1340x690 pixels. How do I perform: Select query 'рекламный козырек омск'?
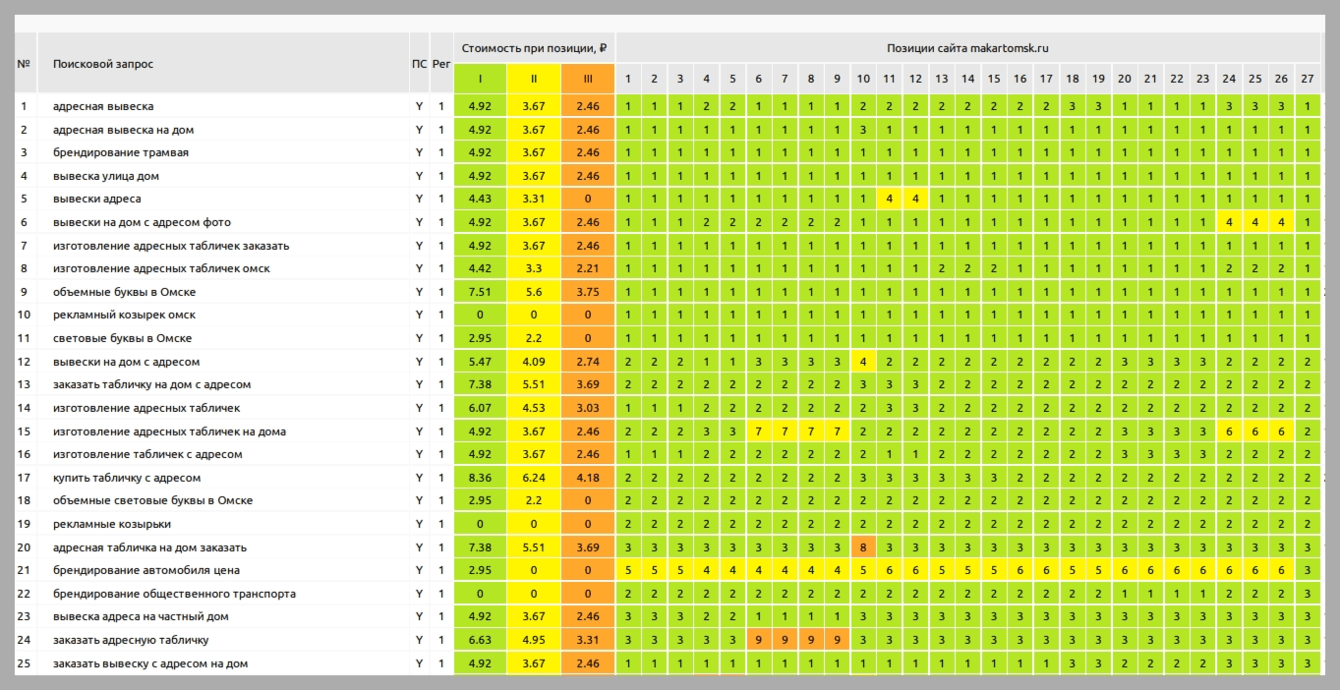(124, 315)
